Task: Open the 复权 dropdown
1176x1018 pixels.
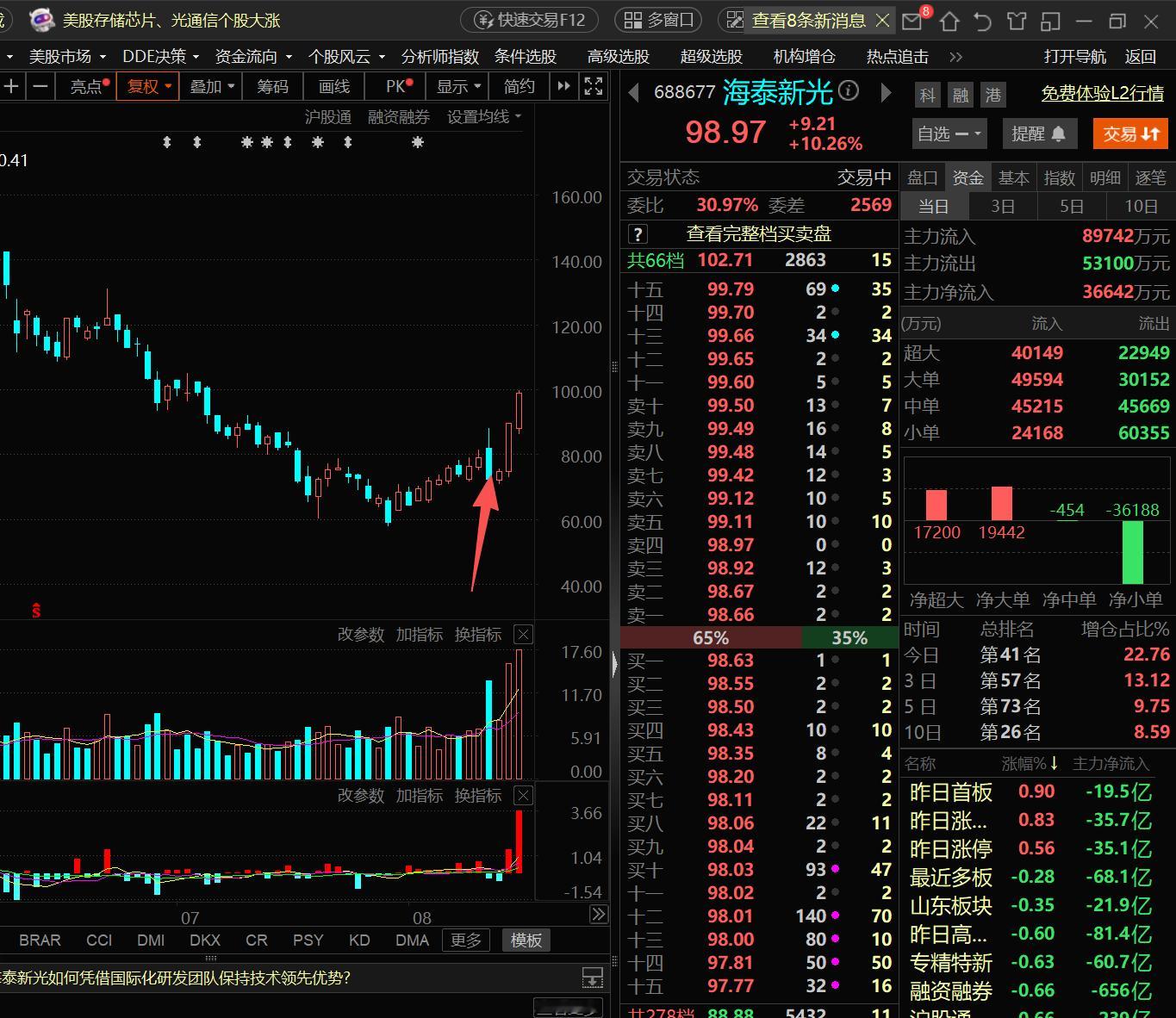Action: tap(150, 86)
